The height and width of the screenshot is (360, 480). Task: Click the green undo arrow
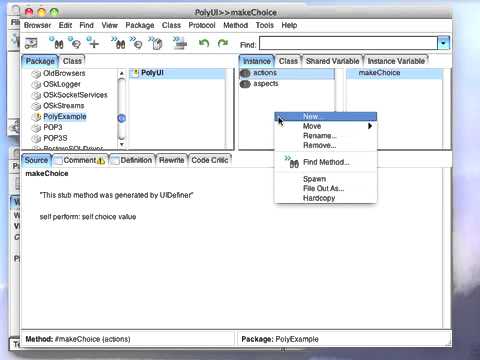click(x=204, y=43)
